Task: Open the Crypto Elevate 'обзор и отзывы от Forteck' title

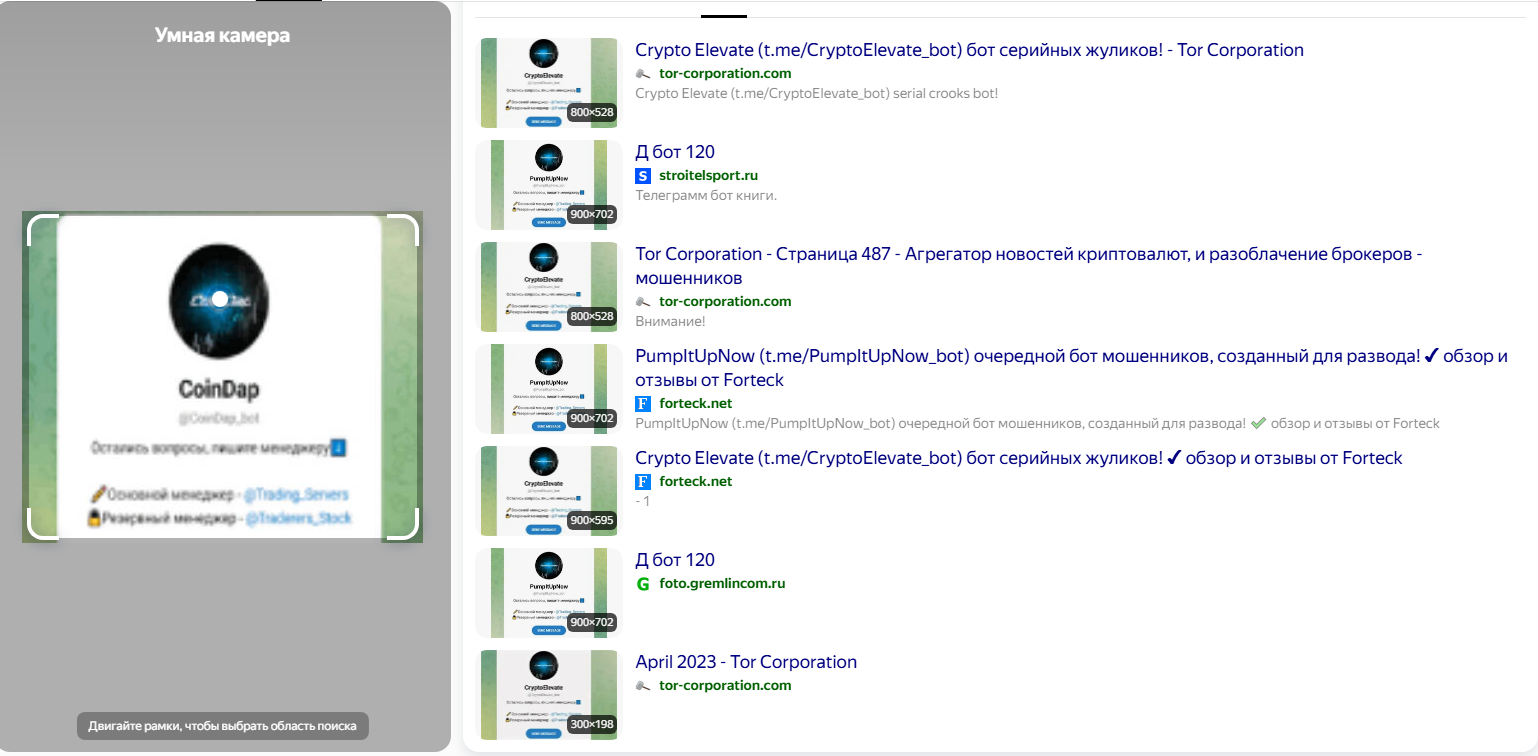Action: (1019, 458)
